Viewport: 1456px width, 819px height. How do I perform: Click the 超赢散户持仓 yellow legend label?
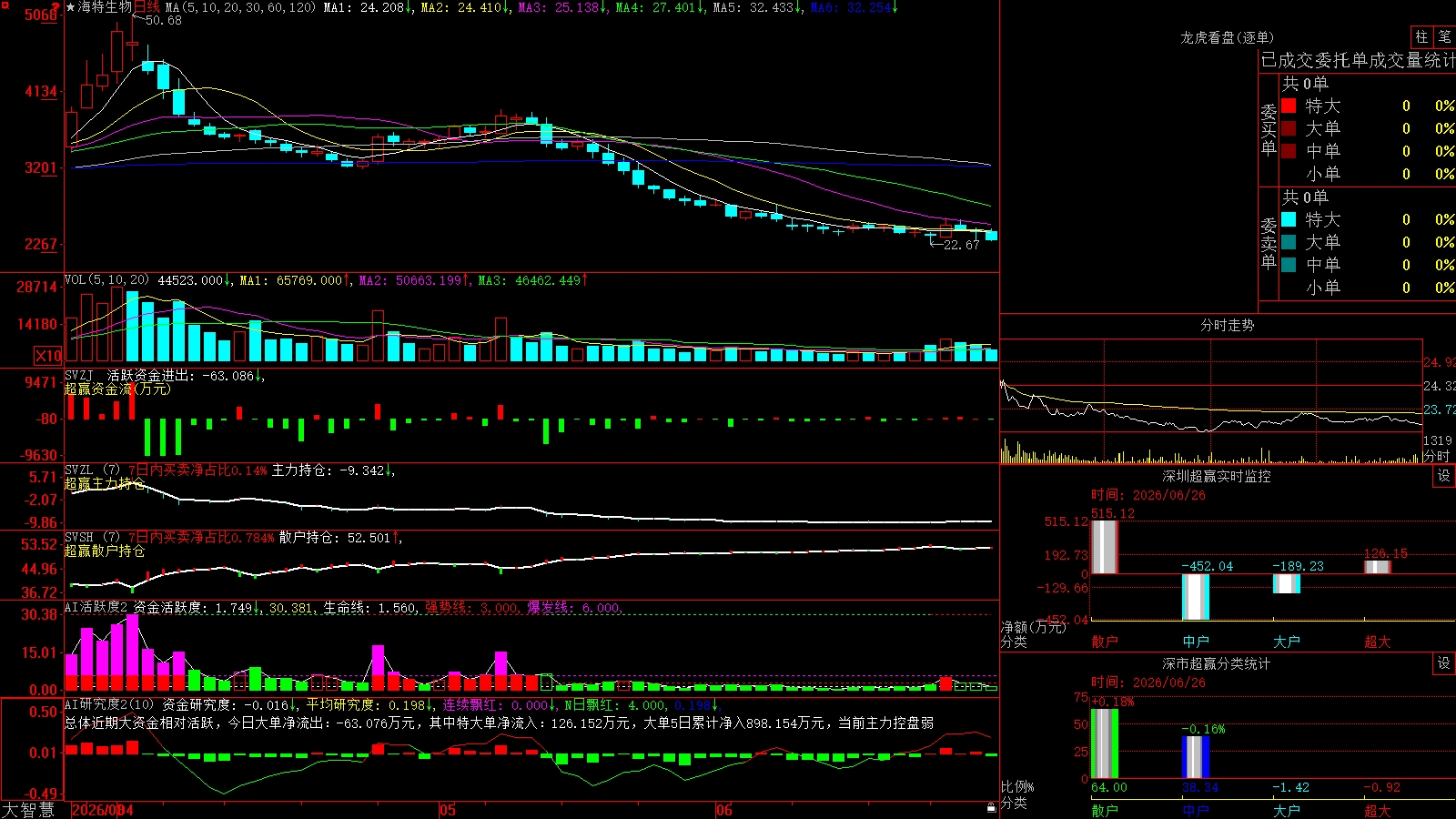105,551
